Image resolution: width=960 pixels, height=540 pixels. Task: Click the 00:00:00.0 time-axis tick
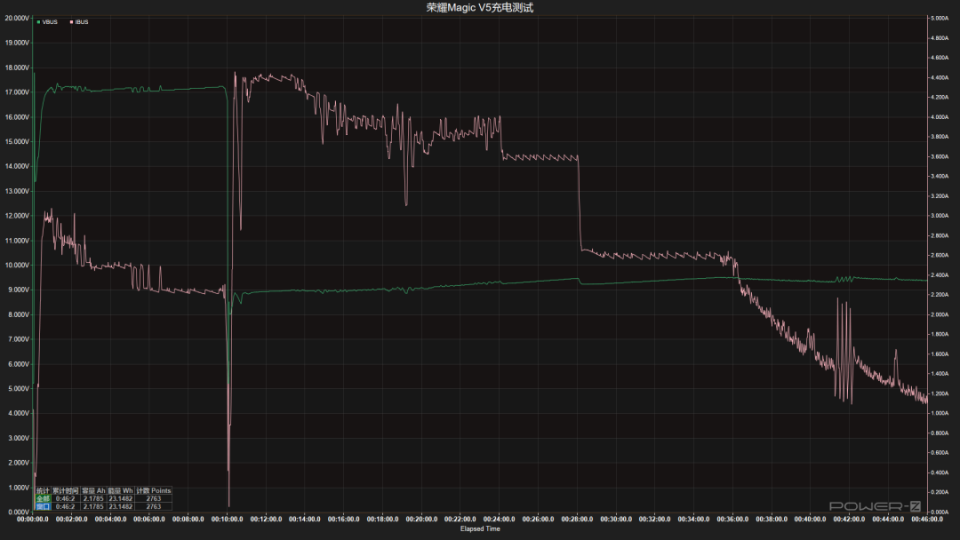[32, 519]
